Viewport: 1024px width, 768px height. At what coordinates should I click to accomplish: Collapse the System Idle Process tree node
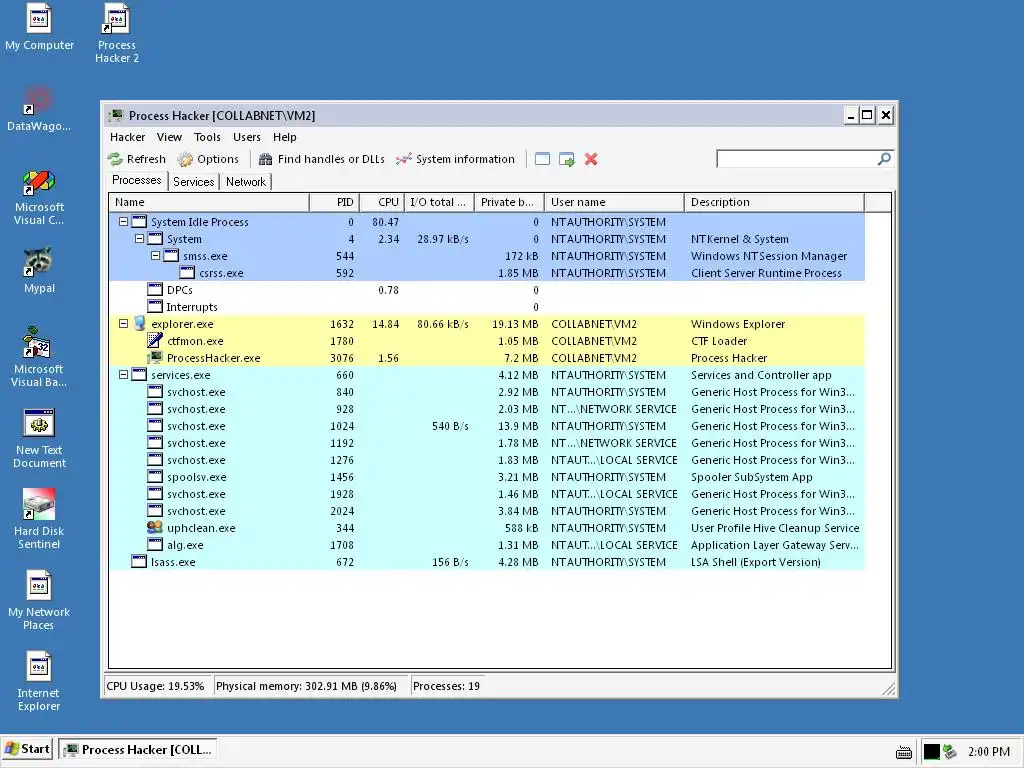123,222
